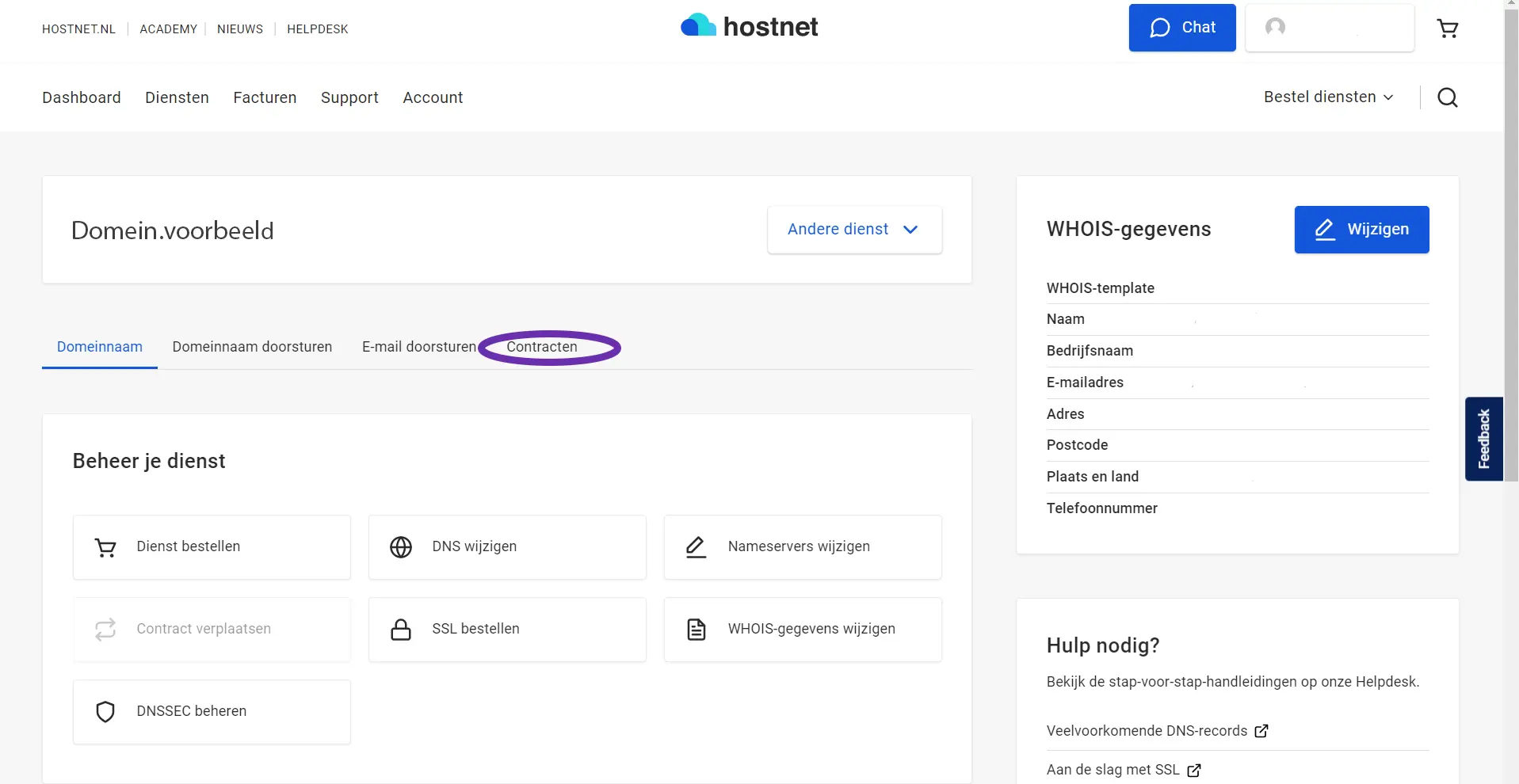The height and width of the screenshot is (784, 1519).
Task: Click the user profile avatar icon
Action: coord(1275,28)
